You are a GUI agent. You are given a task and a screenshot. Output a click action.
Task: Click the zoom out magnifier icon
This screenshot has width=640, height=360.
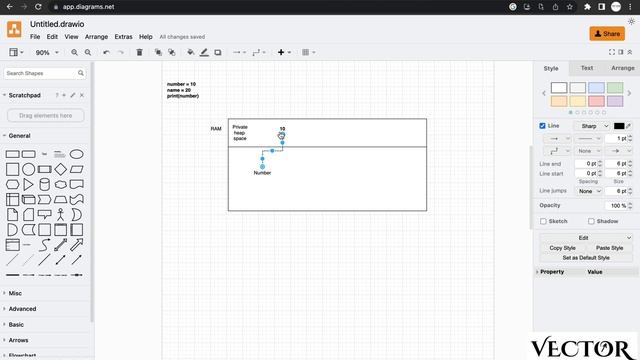point(88,52)
